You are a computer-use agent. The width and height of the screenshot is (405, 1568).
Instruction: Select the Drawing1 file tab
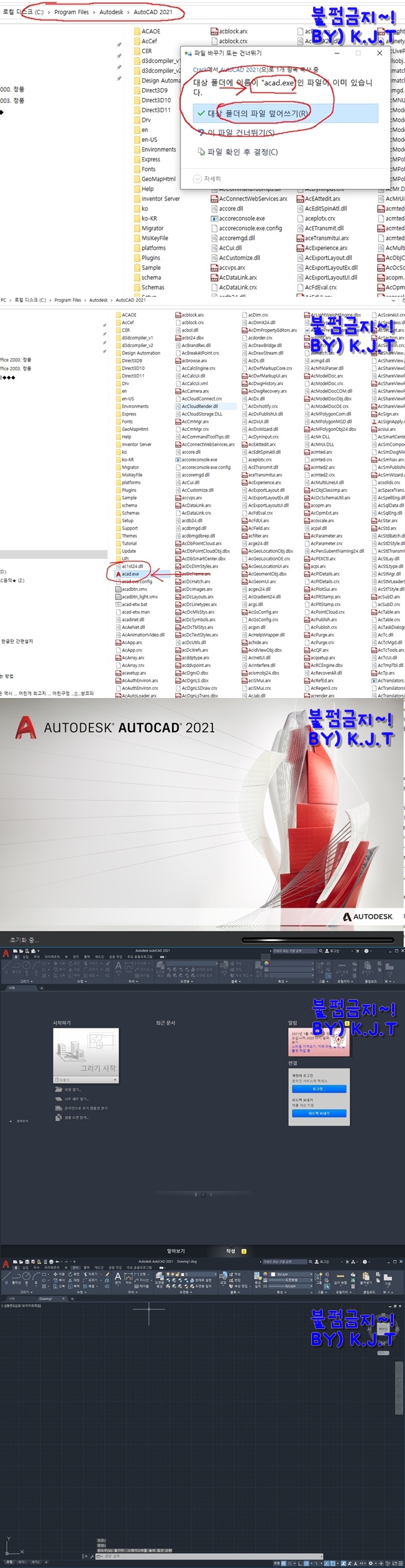[x=47, y=1298]
